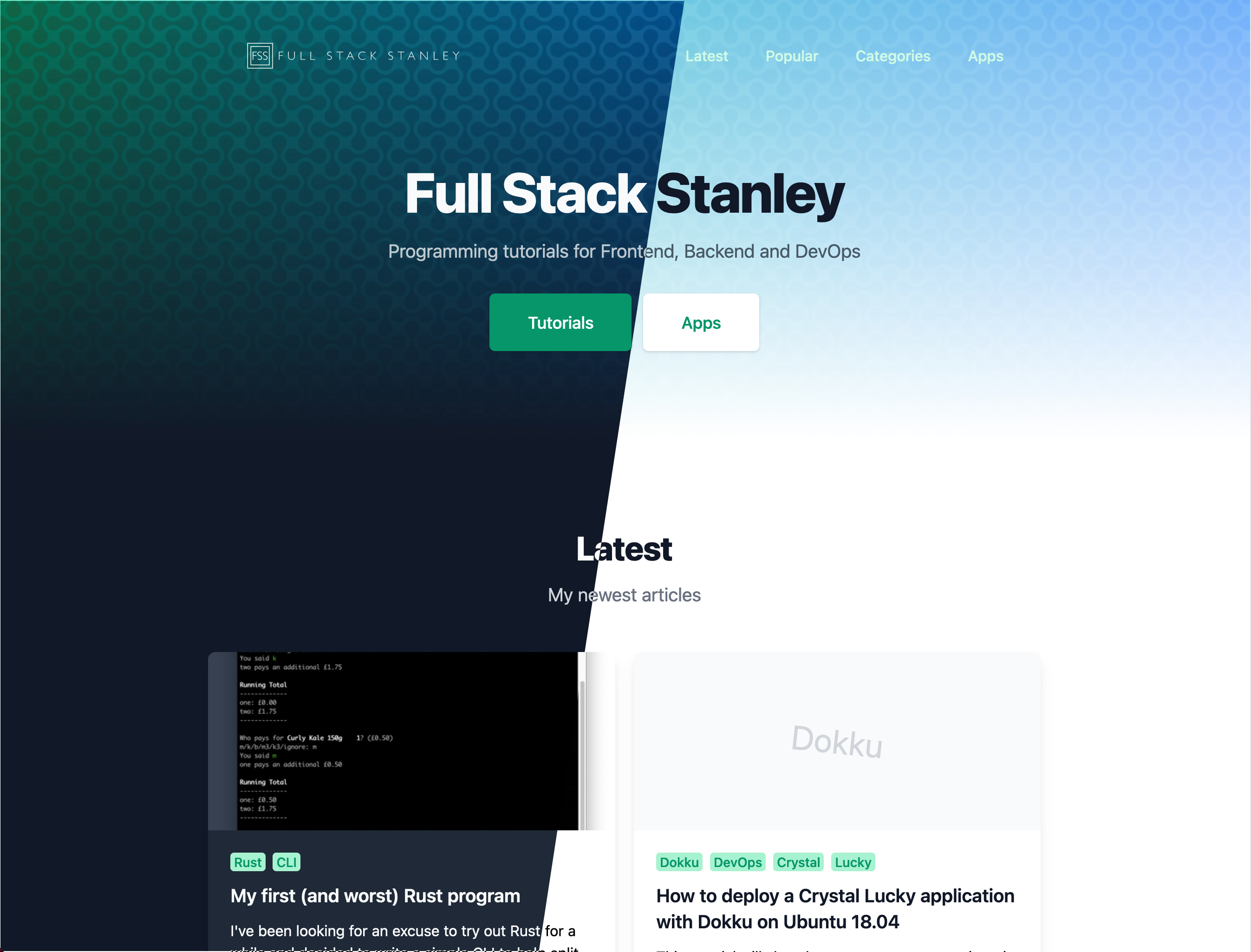Click the DevOps tag on second article

(737, 861)
